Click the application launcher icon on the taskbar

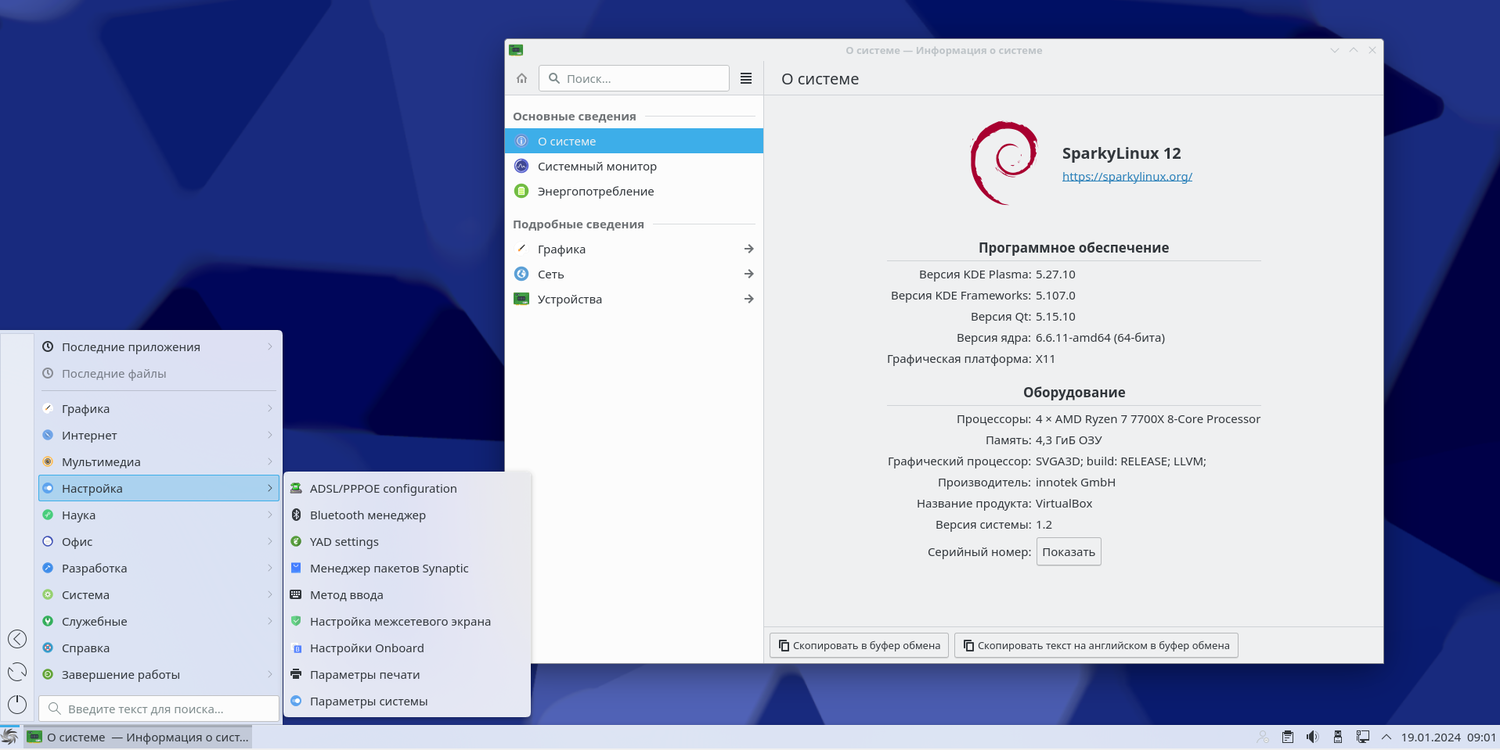click(x=10, y=737)
